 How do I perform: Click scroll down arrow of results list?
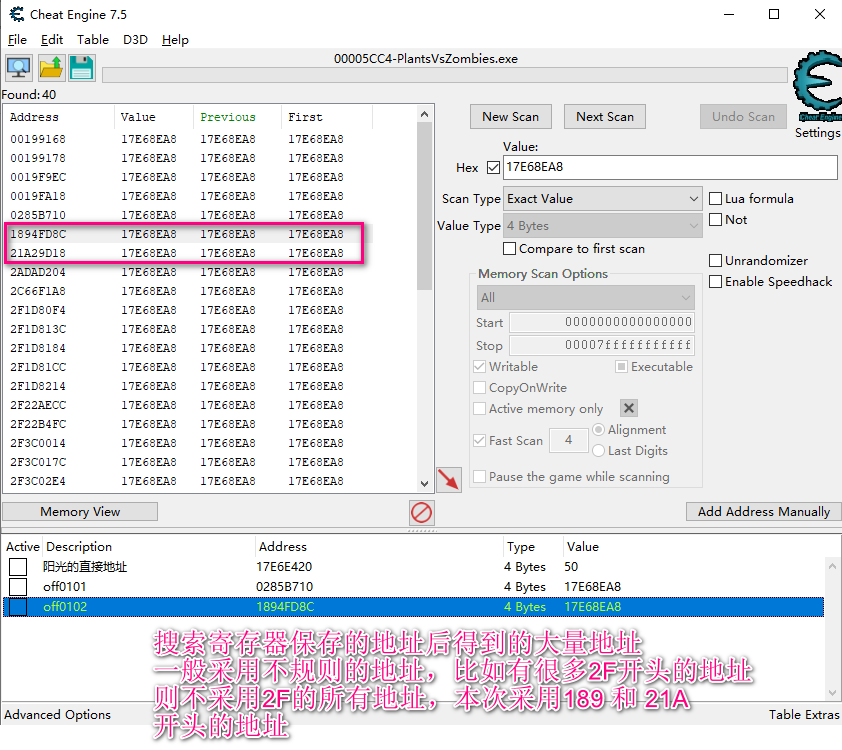point(424,484)
